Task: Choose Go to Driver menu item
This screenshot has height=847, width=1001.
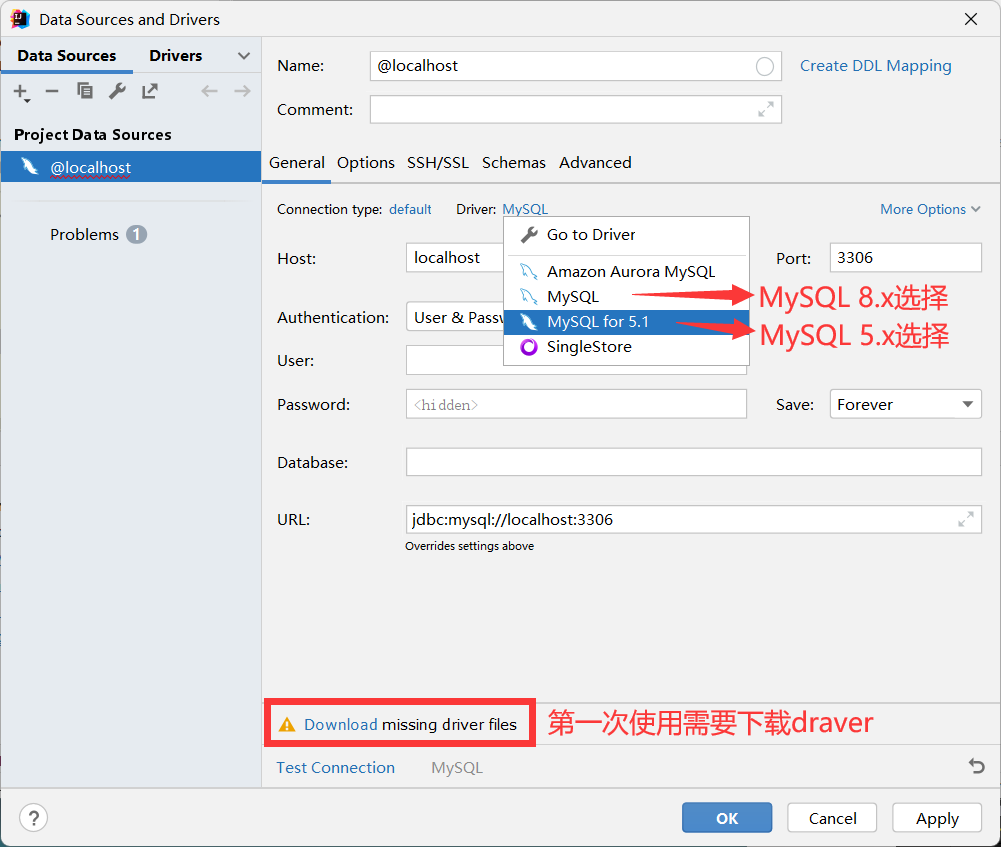Action: pyautogui.click(x=626, y=235)
